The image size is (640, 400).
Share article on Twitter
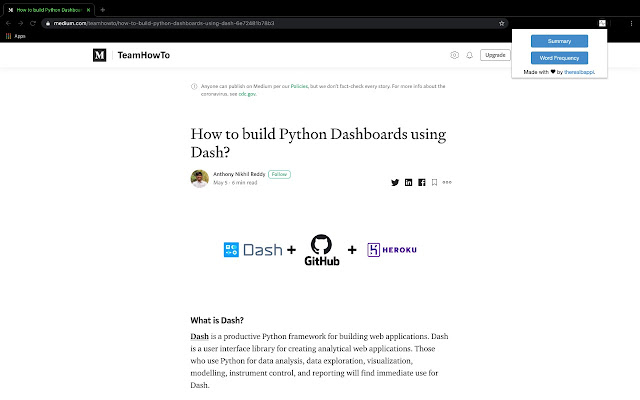click(395, 182)
